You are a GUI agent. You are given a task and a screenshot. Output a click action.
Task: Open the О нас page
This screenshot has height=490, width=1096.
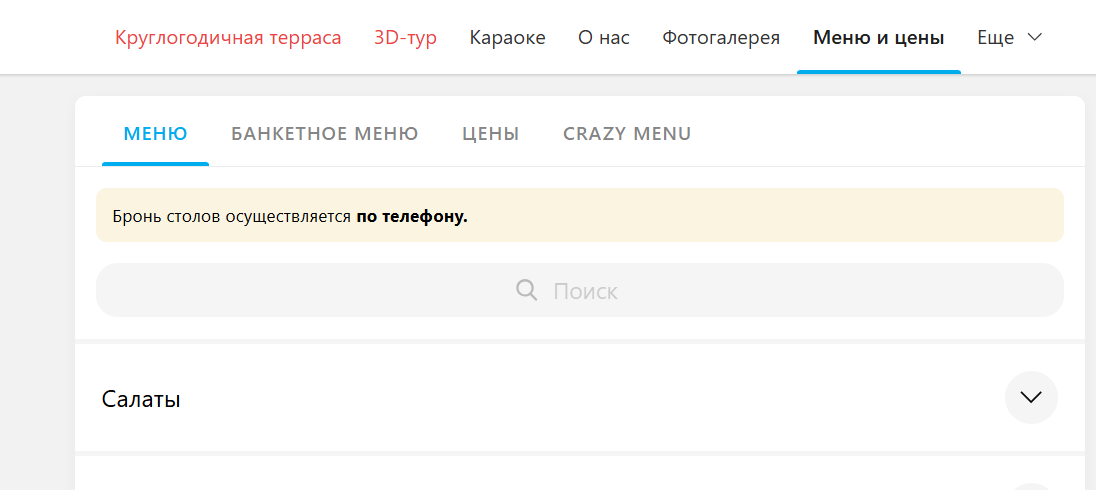[x=604, y=38]
